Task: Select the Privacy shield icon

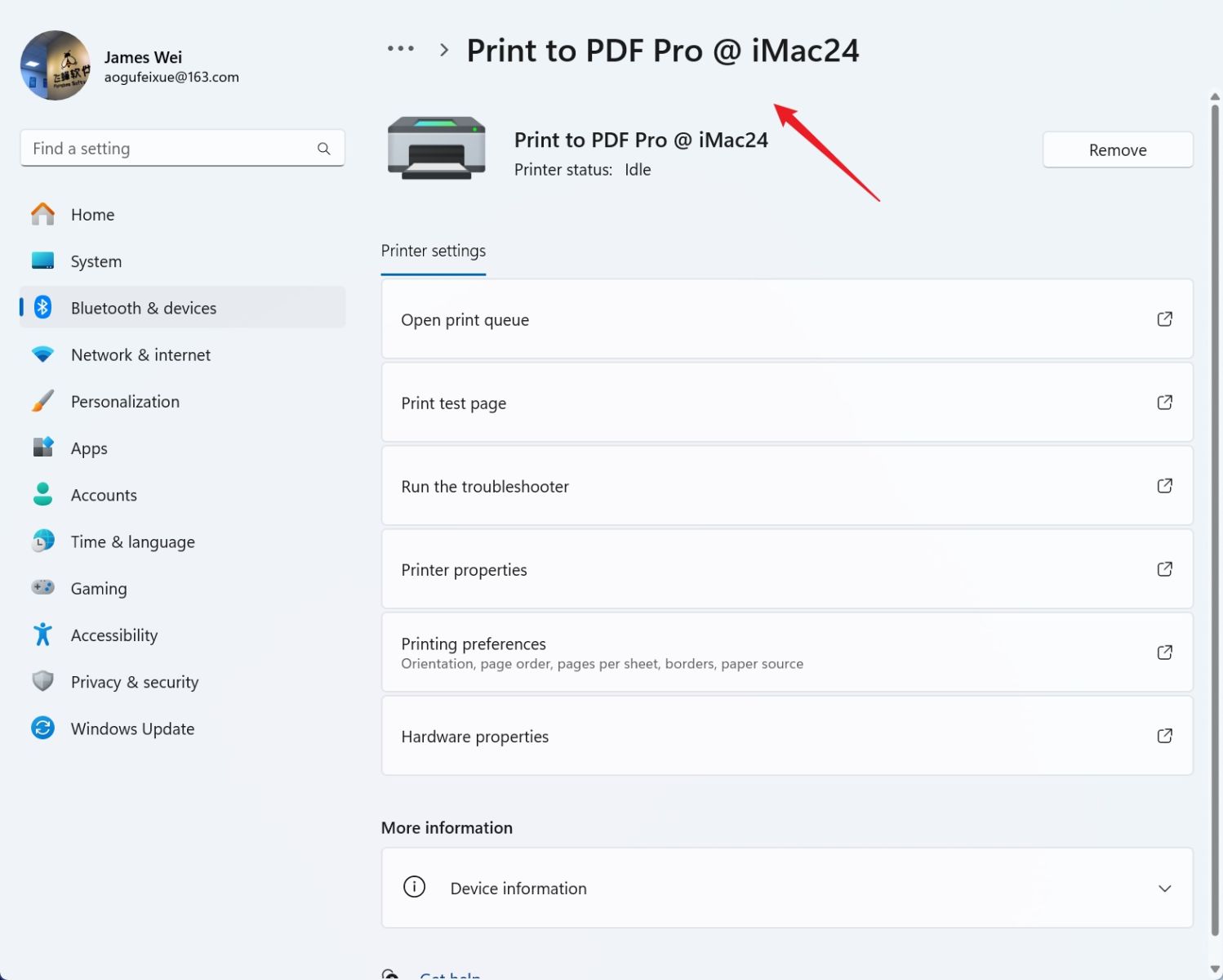Action: [42, 681]
